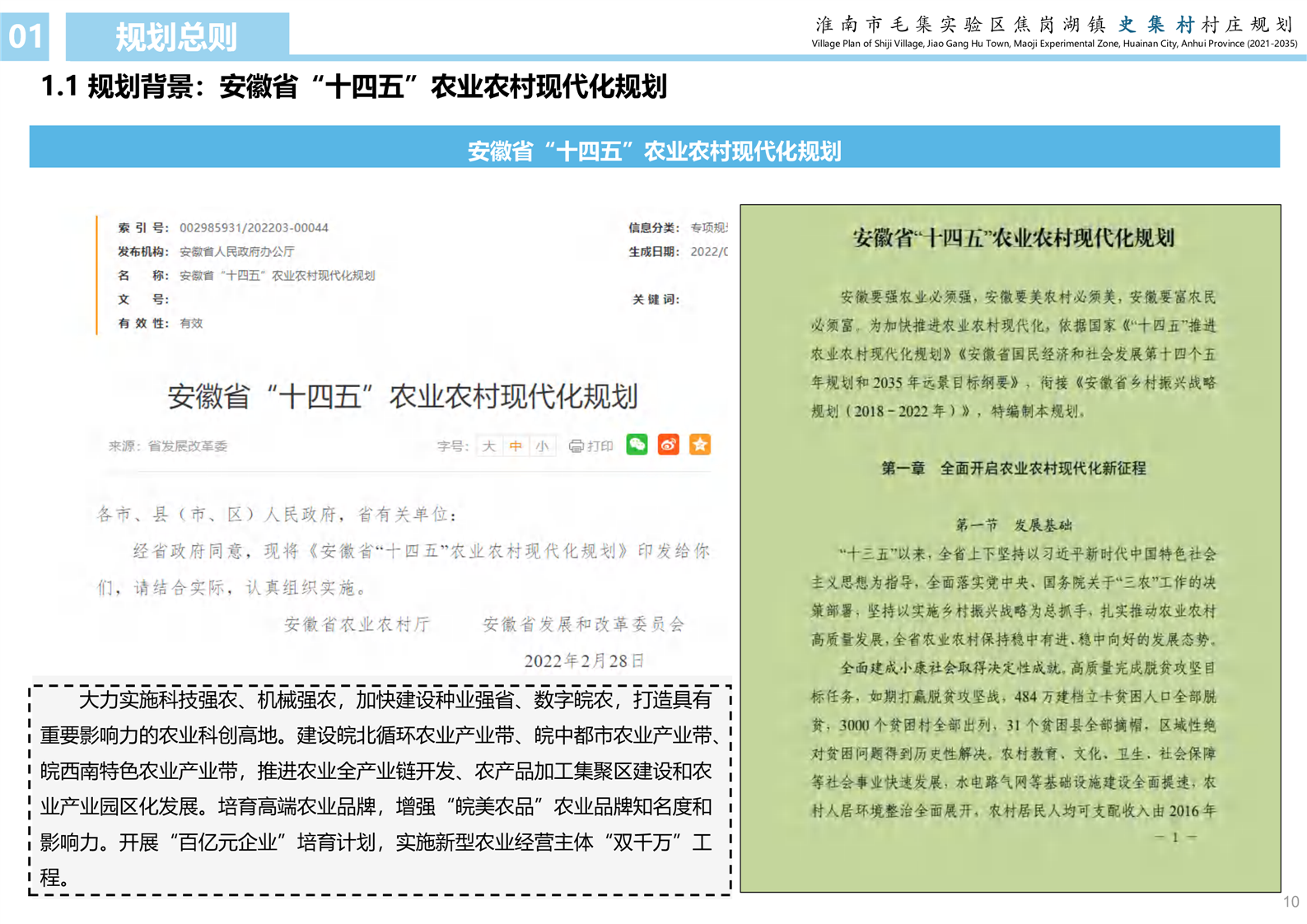Image resolution: width=1307 pixels, height=924 pixels.
Task: Click the green WeChat share icon
Action: (637, 445)
